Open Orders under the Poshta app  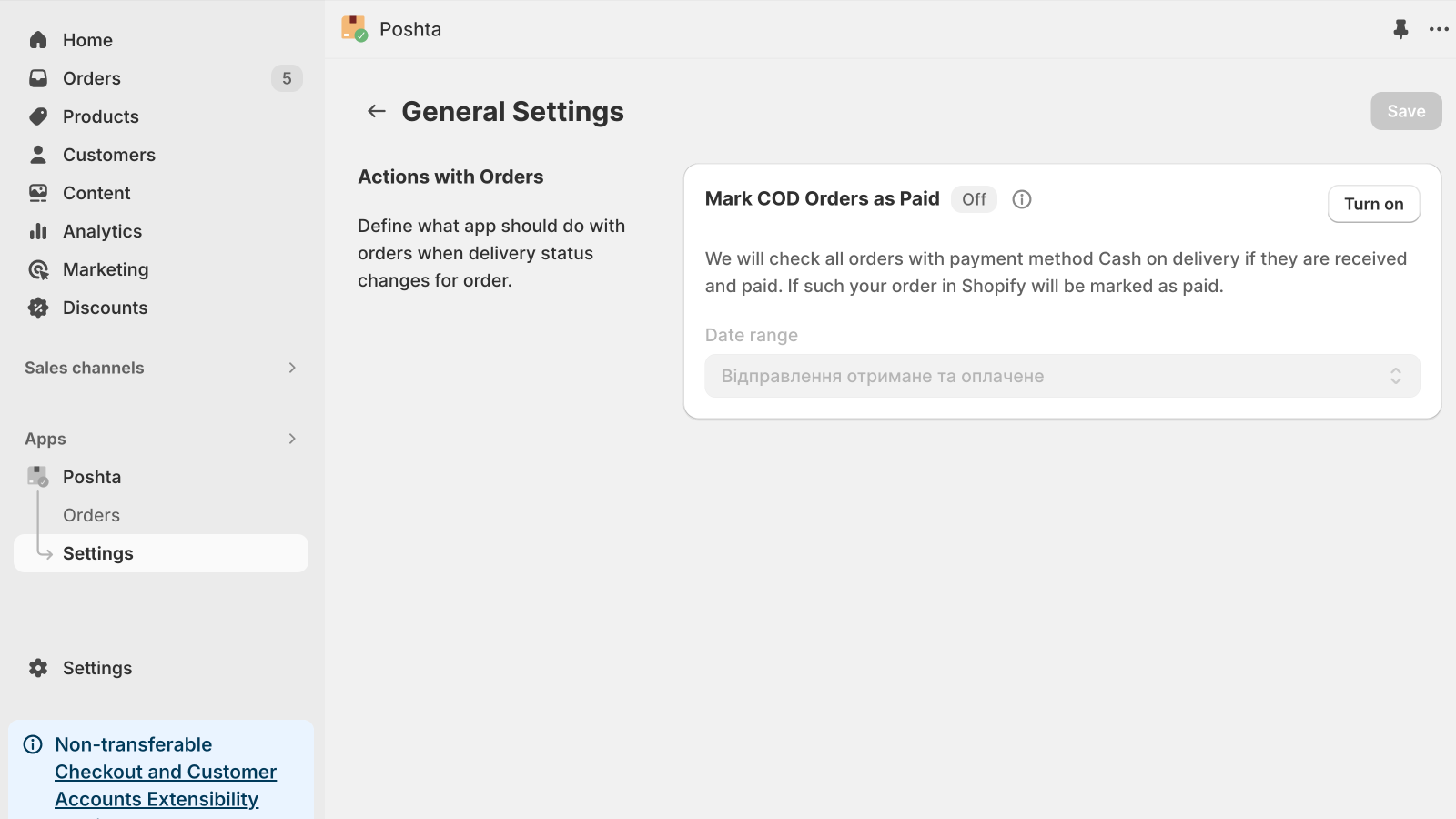[x=91, y=515]
